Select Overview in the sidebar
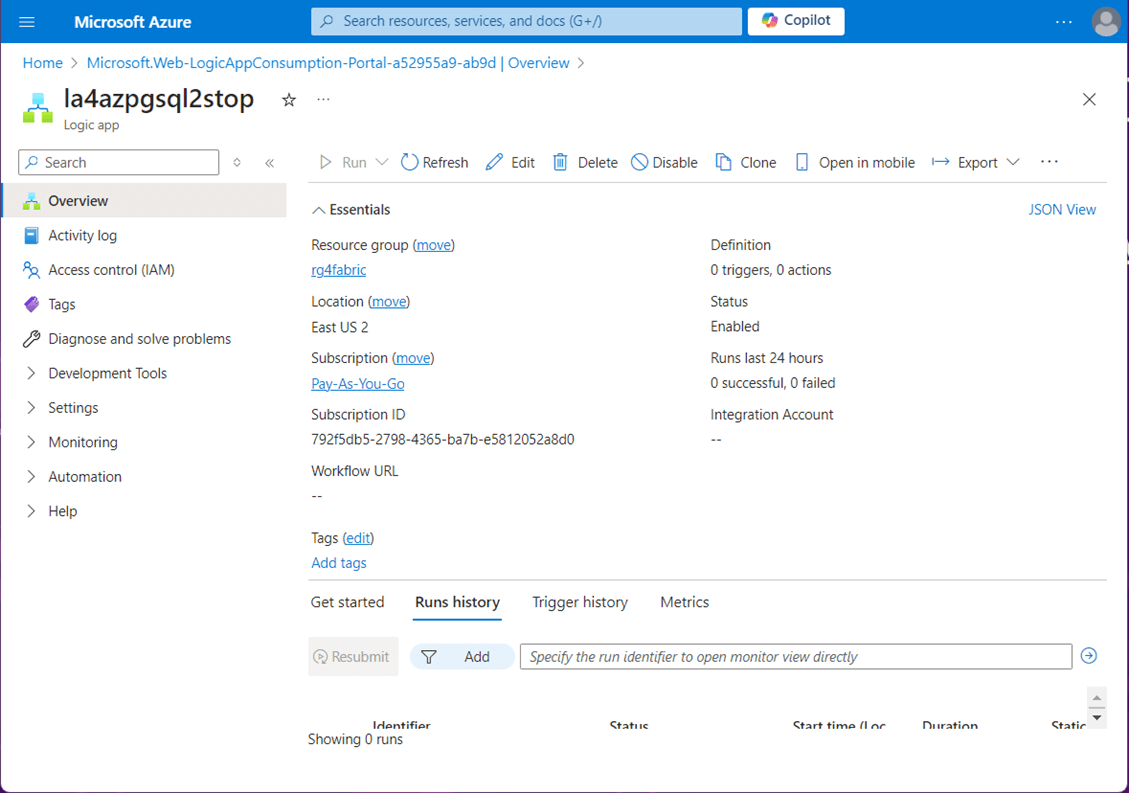This screenshot has height=793, width=1129. [144, 201]
